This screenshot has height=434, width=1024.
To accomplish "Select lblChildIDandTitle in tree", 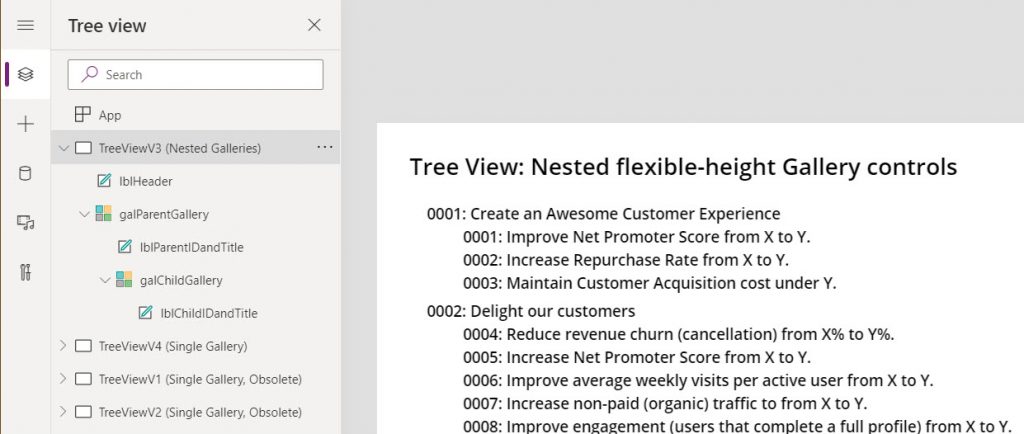I will pos(209,313).
